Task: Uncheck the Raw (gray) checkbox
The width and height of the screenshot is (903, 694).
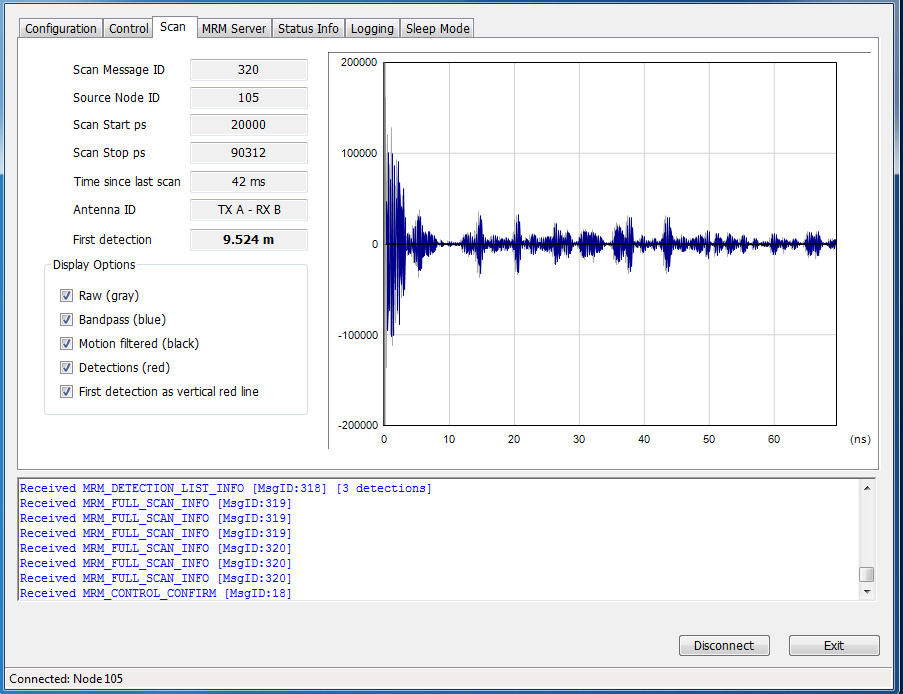Action: pyautogui.click(x=67, y=296)
